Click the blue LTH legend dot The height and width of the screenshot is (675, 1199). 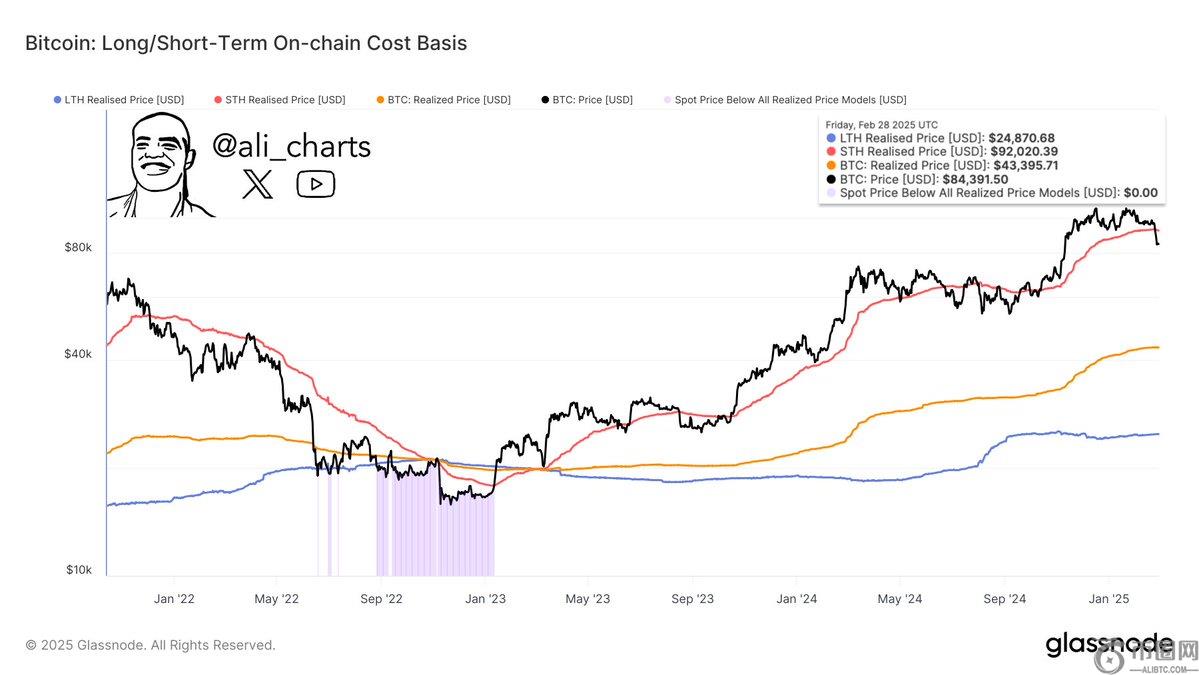coord(55,100)
